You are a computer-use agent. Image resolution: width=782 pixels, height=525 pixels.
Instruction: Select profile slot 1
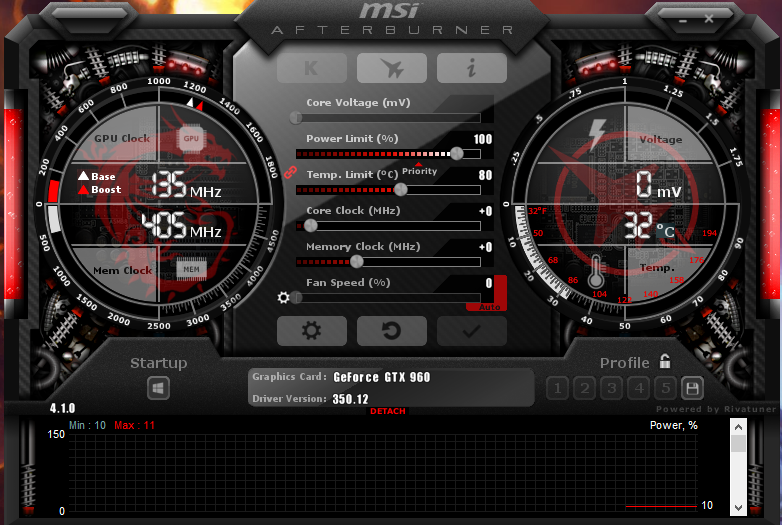pyautogui.click(x=558, y=388)
